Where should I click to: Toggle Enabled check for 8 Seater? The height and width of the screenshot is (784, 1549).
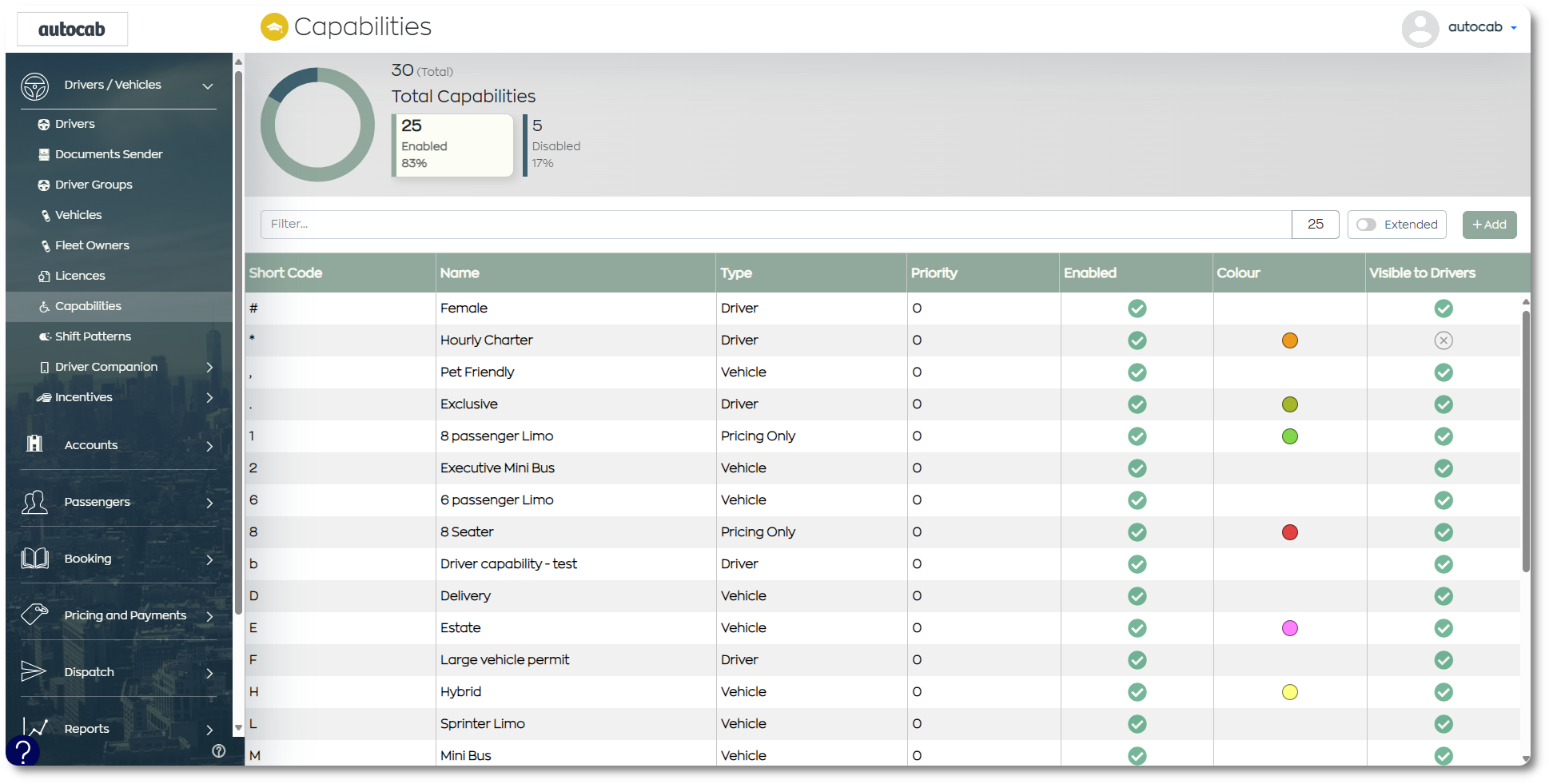tap(1137, 532)
